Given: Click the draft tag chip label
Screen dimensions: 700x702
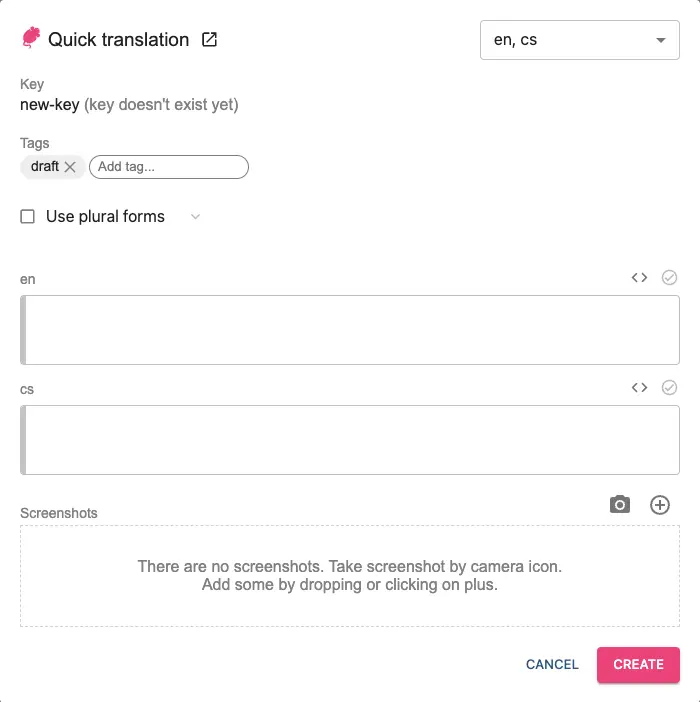Looking at the screenshot, I should (x=45, y=167).
